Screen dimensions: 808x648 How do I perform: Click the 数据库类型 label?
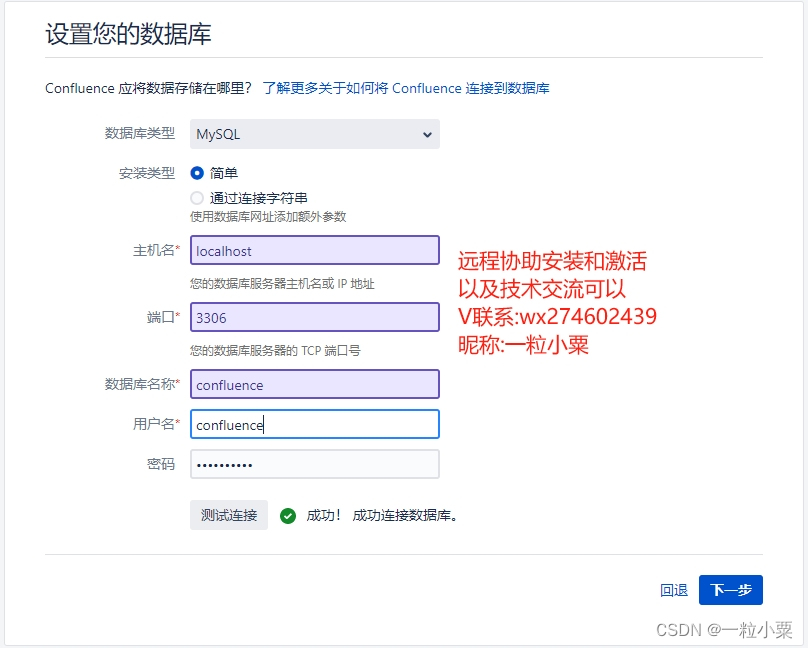click(140, 133)
